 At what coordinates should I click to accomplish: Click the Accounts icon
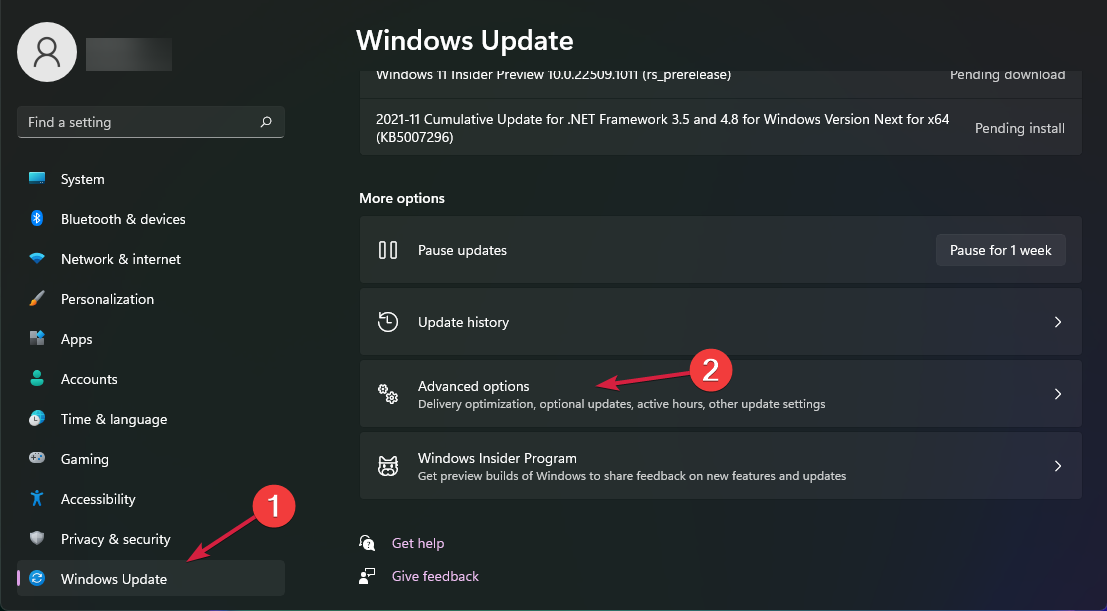tap(37, 379)
